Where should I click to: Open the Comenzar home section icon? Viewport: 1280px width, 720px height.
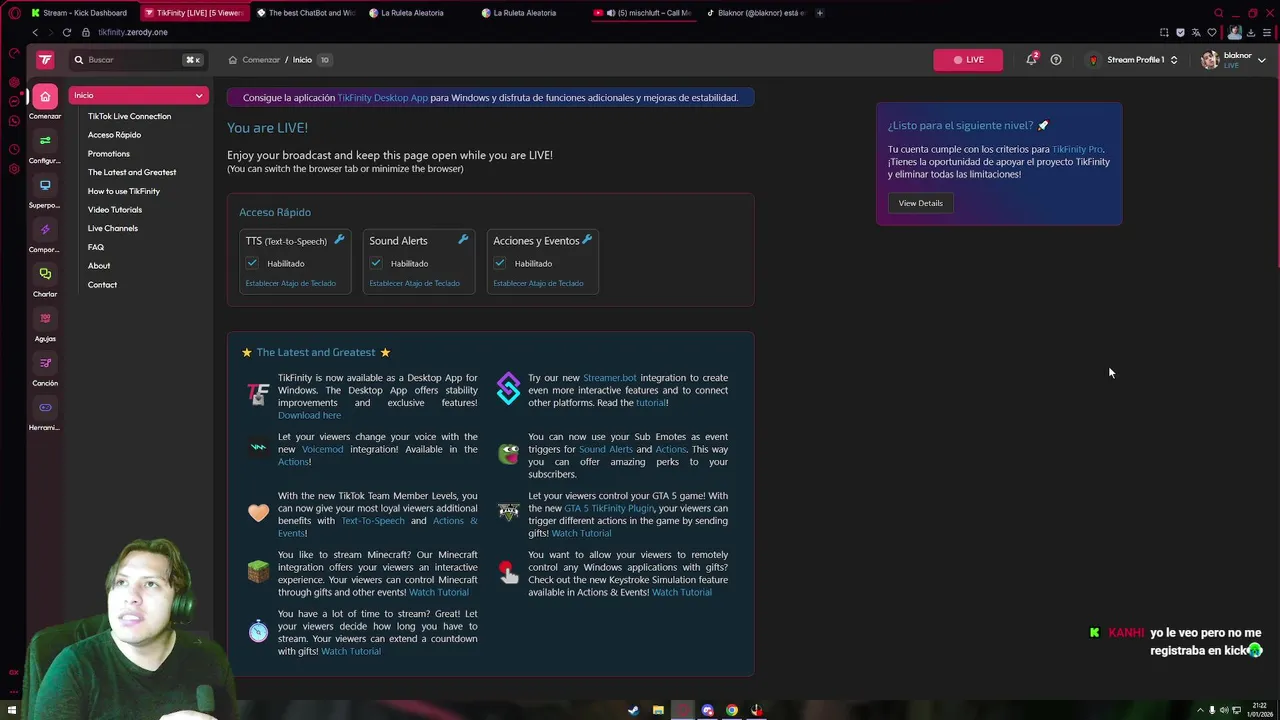coord(45,97)
